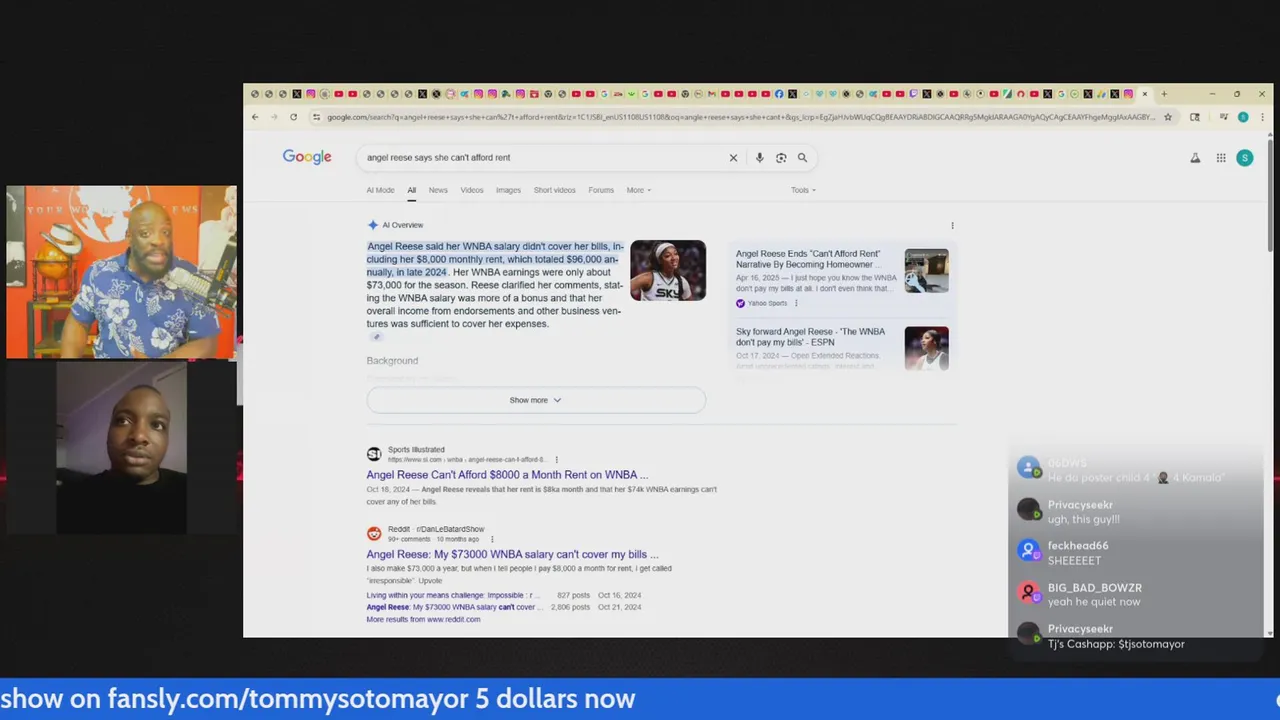Click the ESPN article thumbnail
Viewport: 1280px width, 720px height.
tap(927, 348)
